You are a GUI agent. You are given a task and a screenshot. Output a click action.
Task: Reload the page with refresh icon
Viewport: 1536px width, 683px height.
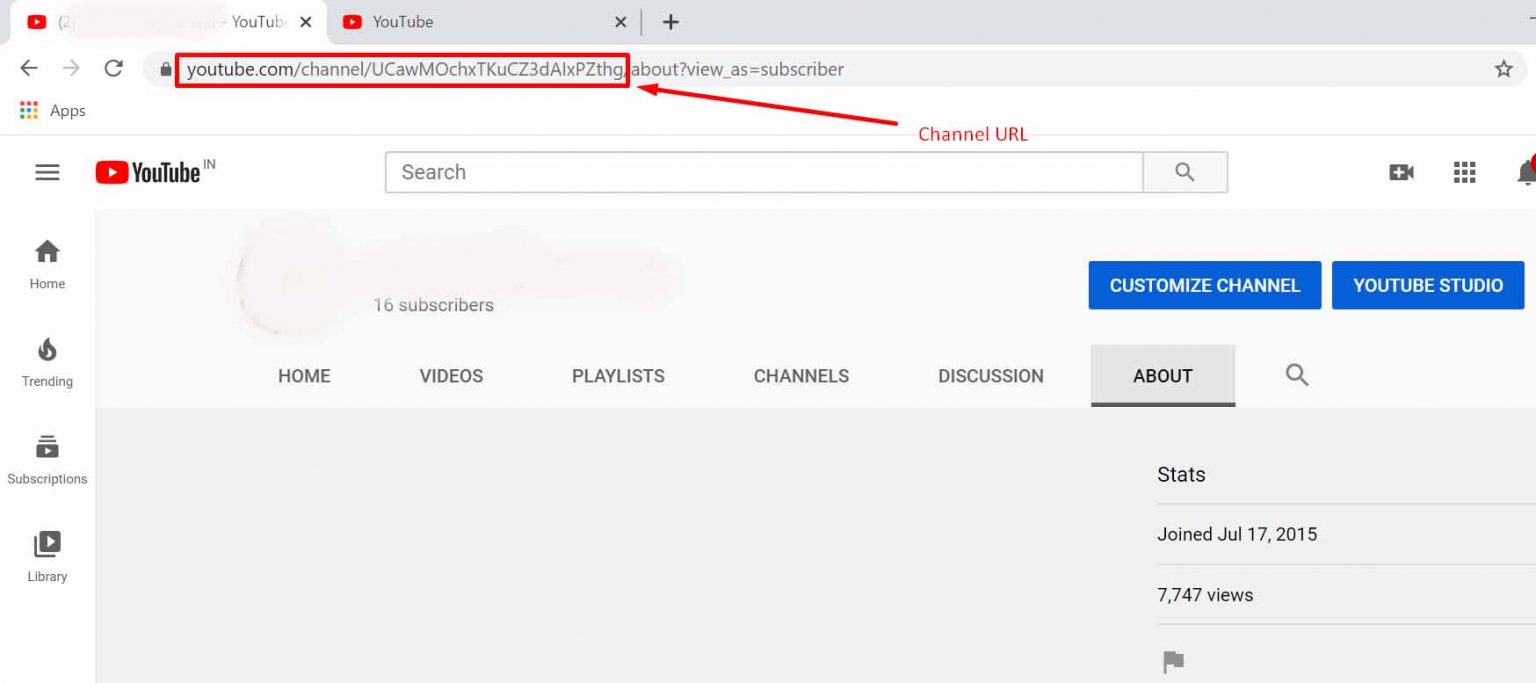click(114, 69)
